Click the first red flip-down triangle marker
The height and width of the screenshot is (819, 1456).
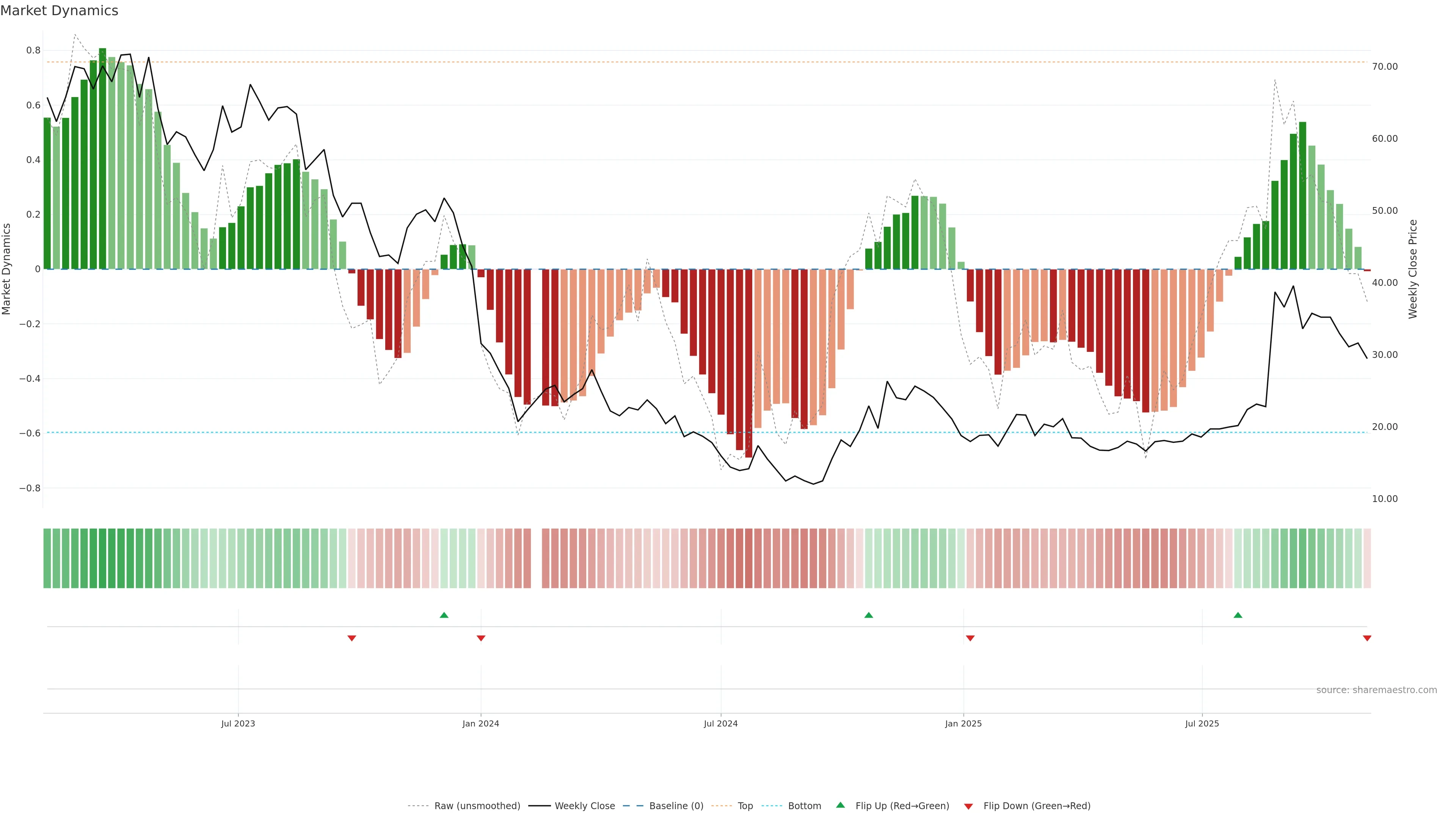coord(351,638)
